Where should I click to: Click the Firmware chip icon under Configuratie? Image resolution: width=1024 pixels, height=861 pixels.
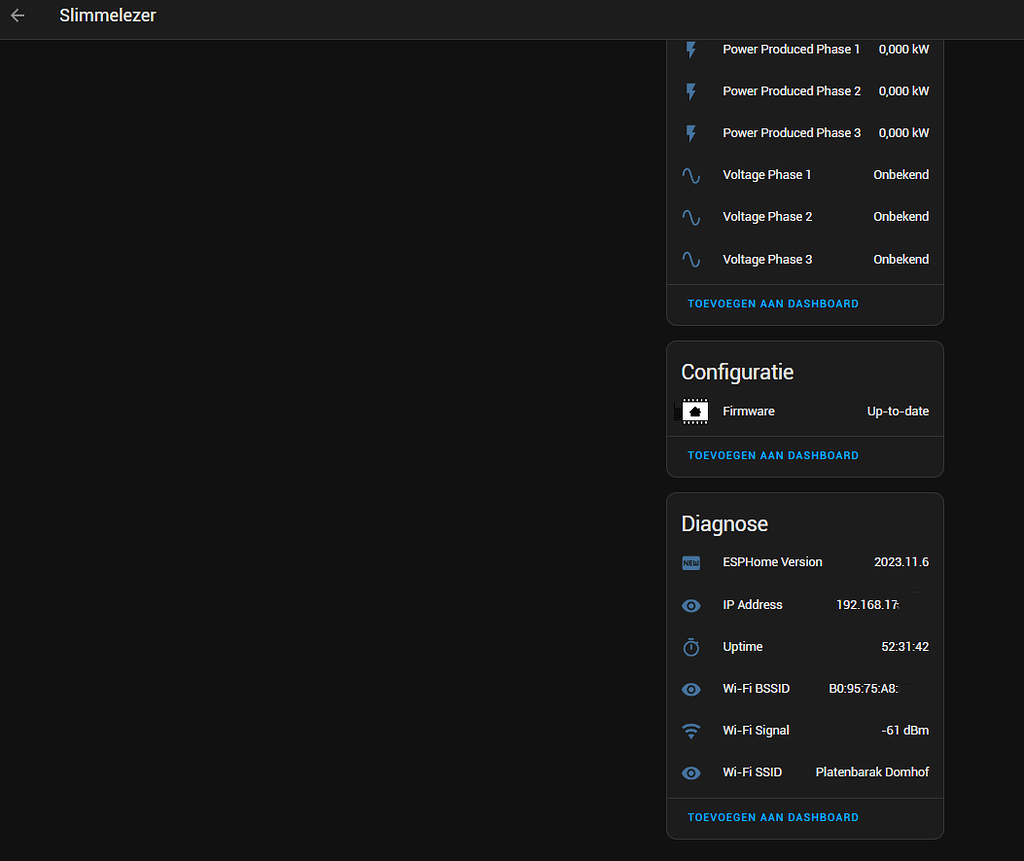click(x=694, y=411)
